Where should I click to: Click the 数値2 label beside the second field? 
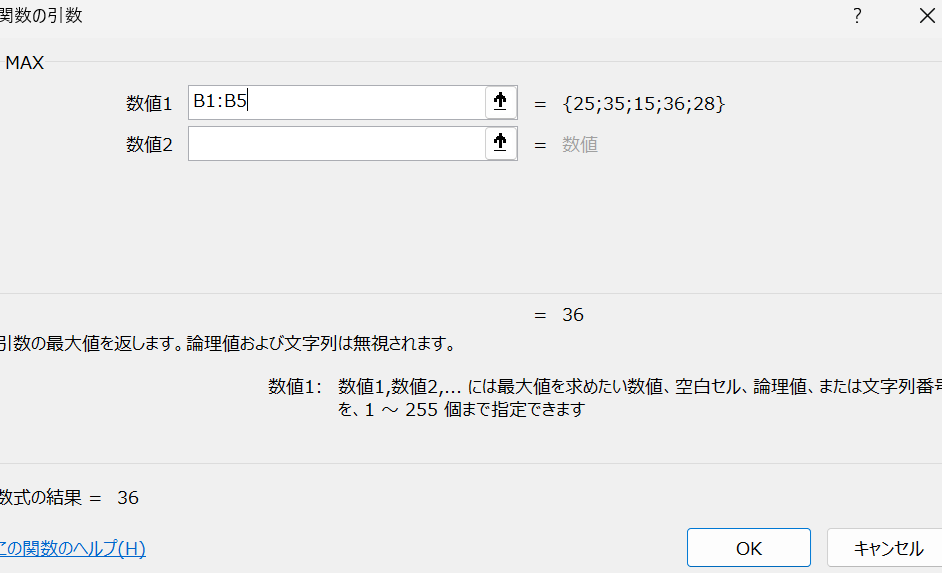149,145
